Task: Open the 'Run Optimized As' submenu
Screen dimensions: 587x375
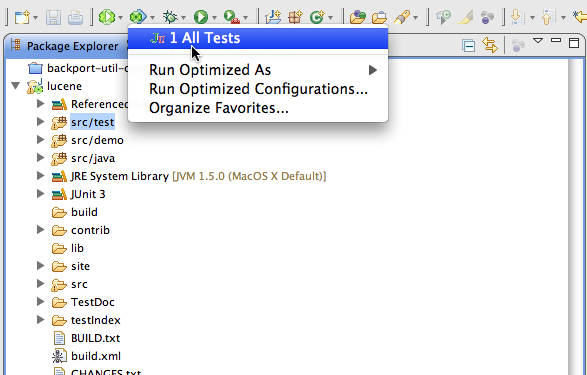Action: (258, 70)
